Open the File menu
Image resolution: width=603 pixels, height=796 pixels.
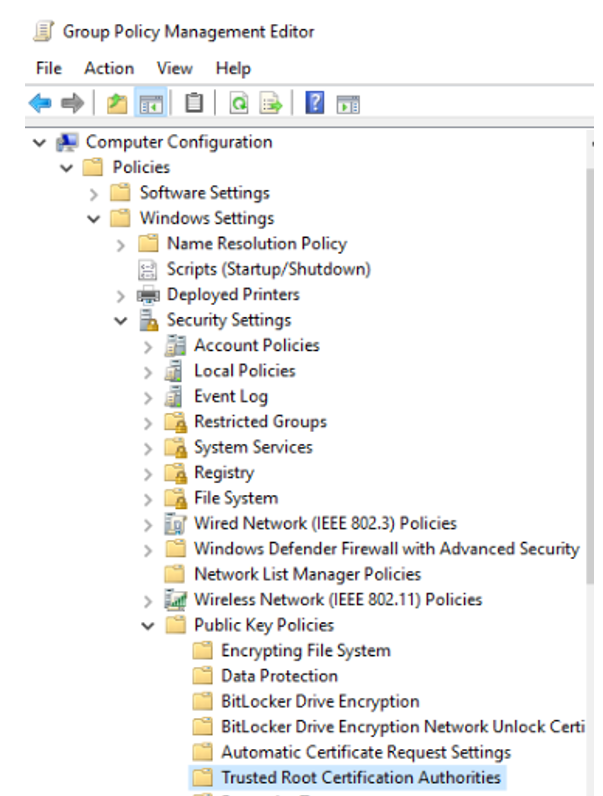tap(48, 68)
